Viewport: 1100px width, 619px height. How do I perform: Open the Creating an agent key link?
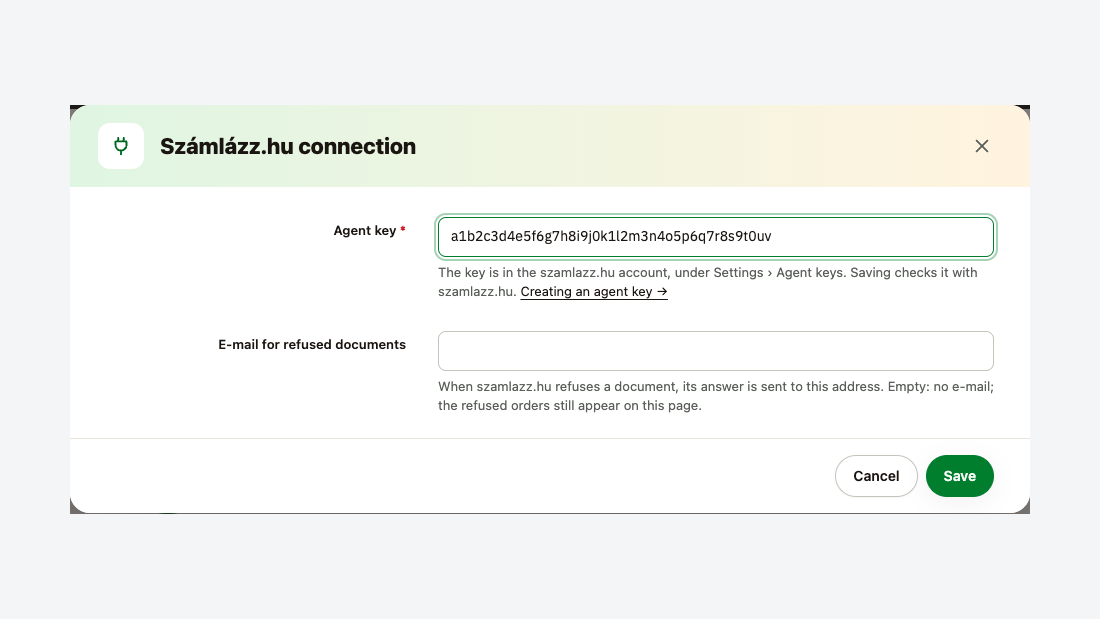[x=593, y=292]
